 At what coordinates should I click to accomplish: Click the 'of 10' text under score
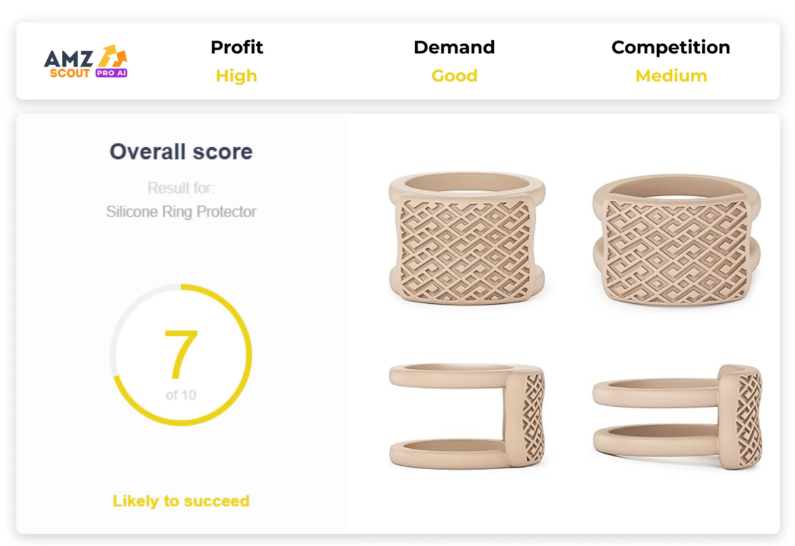tap(181, 395)
